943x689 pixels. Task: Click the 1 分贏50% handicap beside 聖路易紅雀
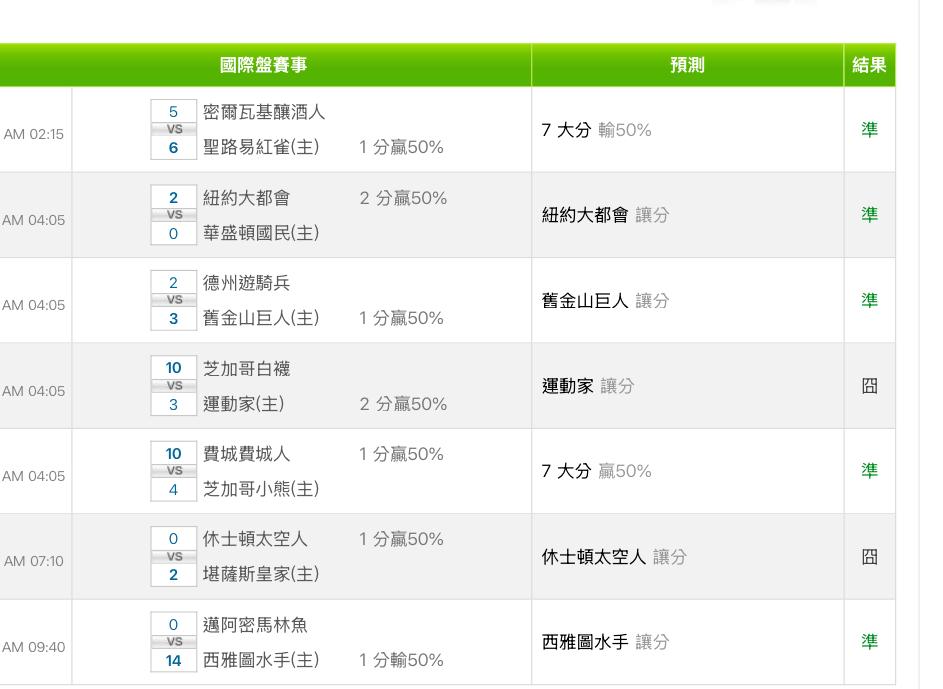tap(401, 147)
